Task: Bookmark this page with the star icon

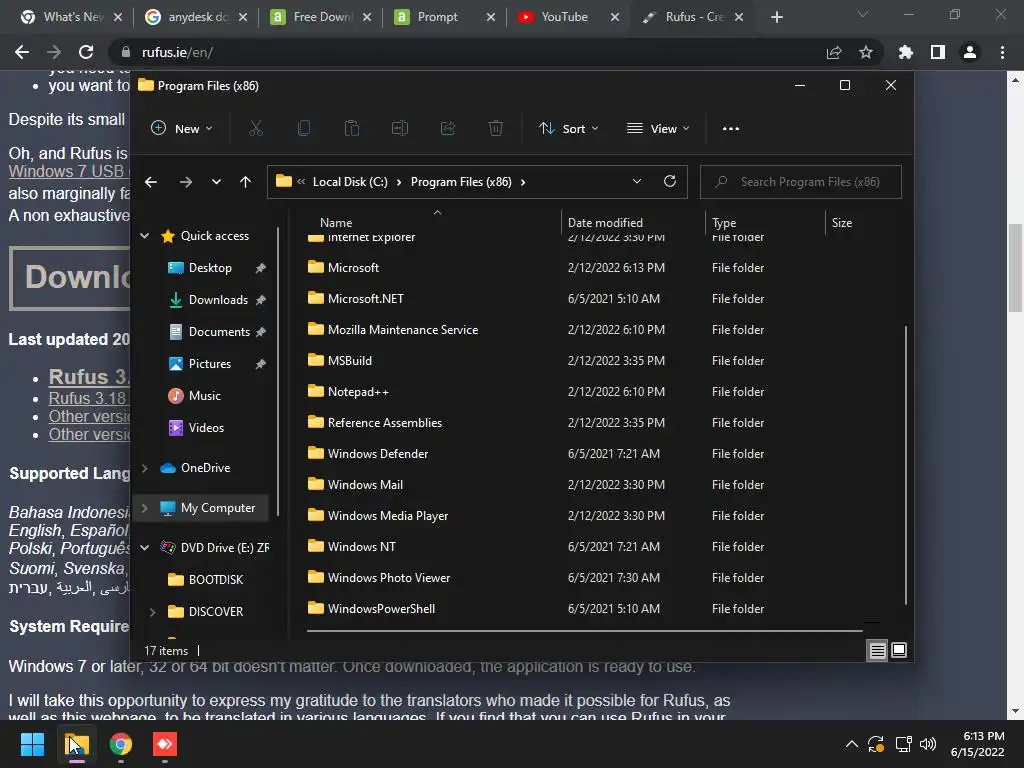Action: (866, 52)
